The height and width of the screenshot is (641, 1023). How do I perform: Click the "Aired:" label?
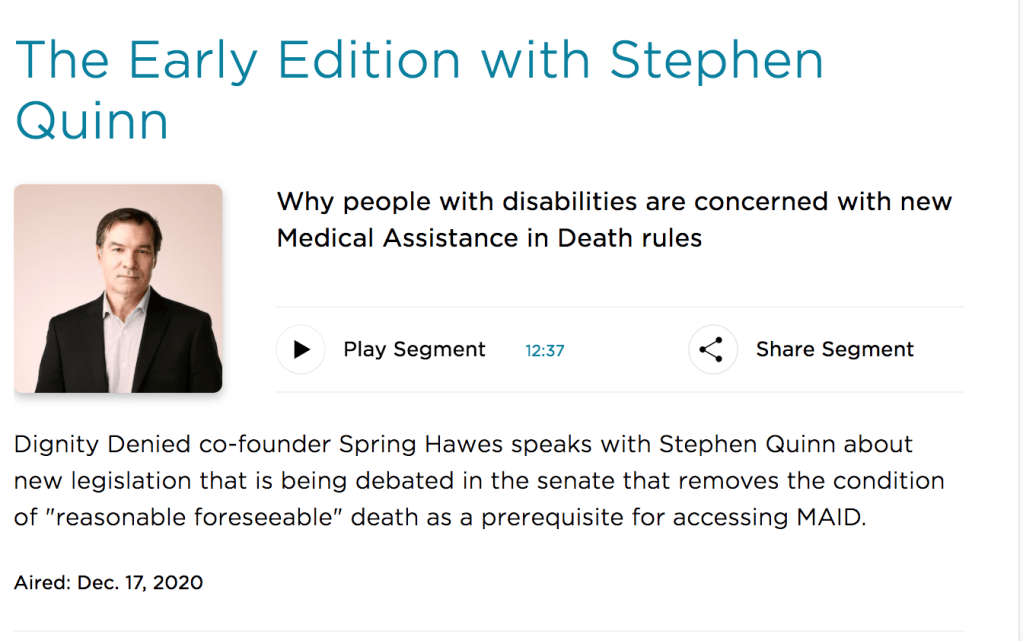click(41, 582)
